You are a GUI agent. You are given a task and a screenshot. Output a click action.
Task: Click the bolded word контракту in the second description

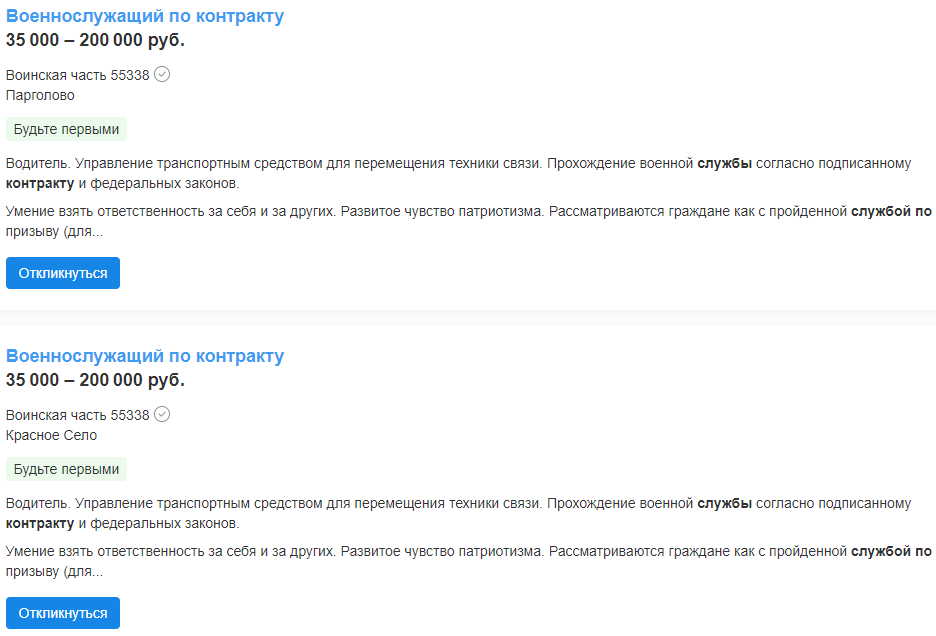42,524
